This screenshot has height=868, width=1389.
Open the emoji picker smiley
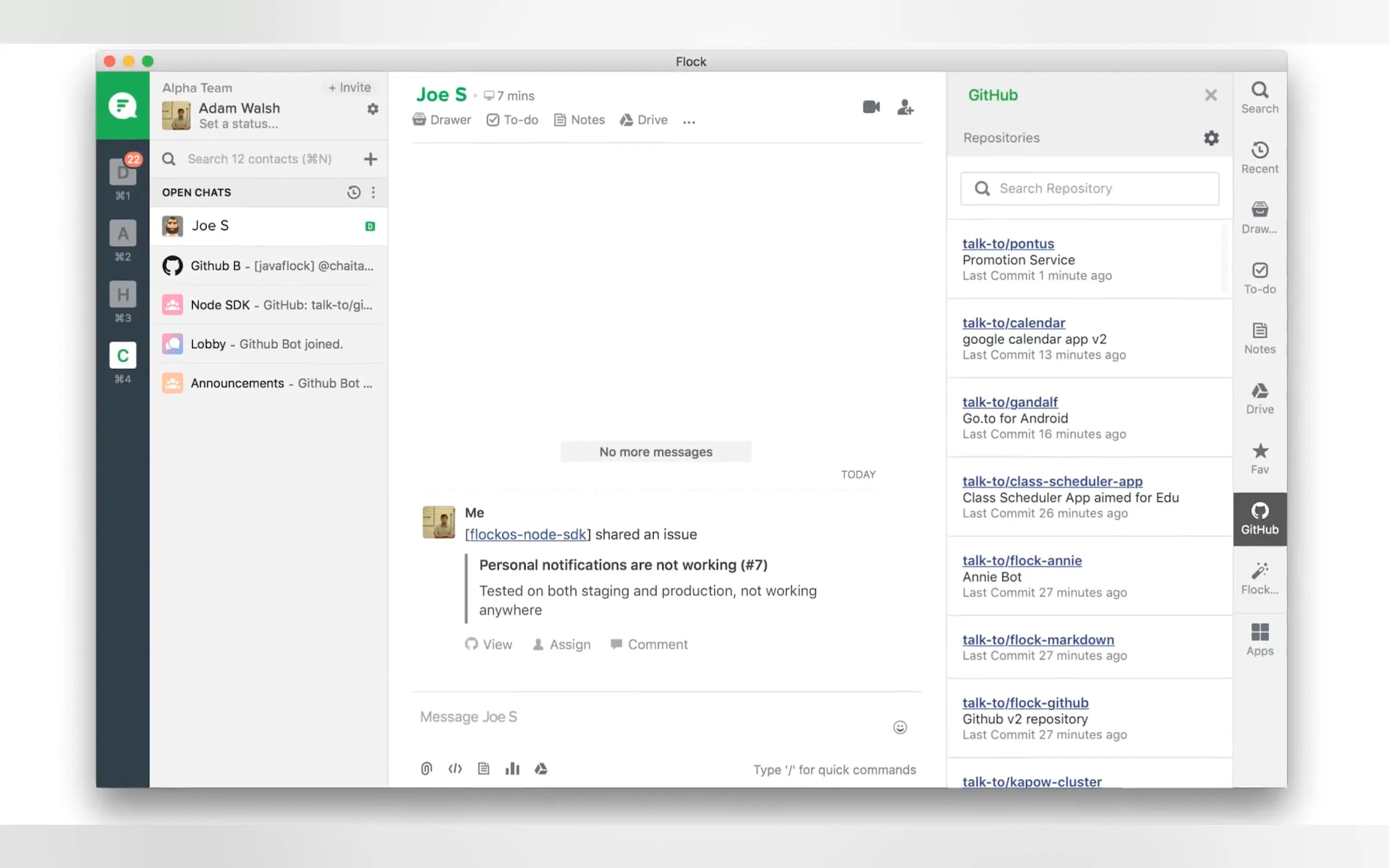pos(900,728)
